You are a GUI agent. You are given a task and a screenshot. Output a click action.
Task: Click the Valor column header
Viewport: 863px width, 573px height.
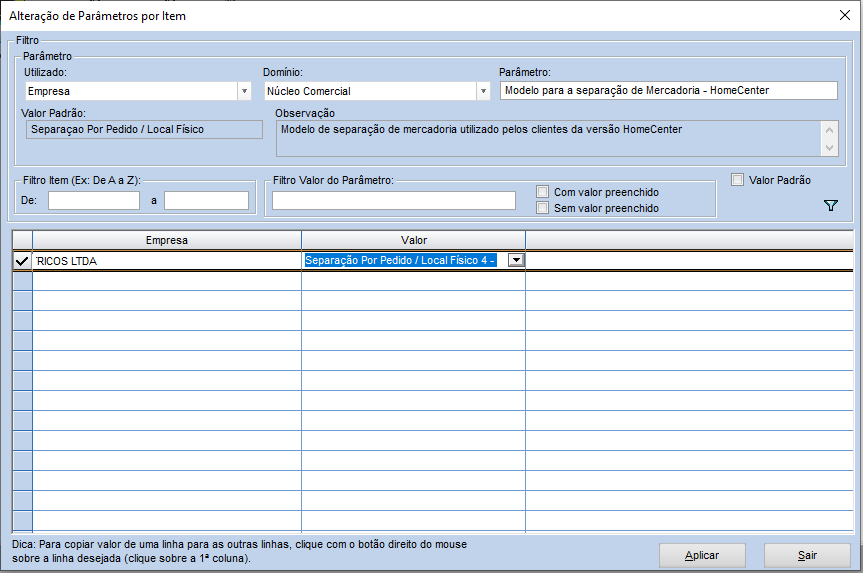(413, 240)
